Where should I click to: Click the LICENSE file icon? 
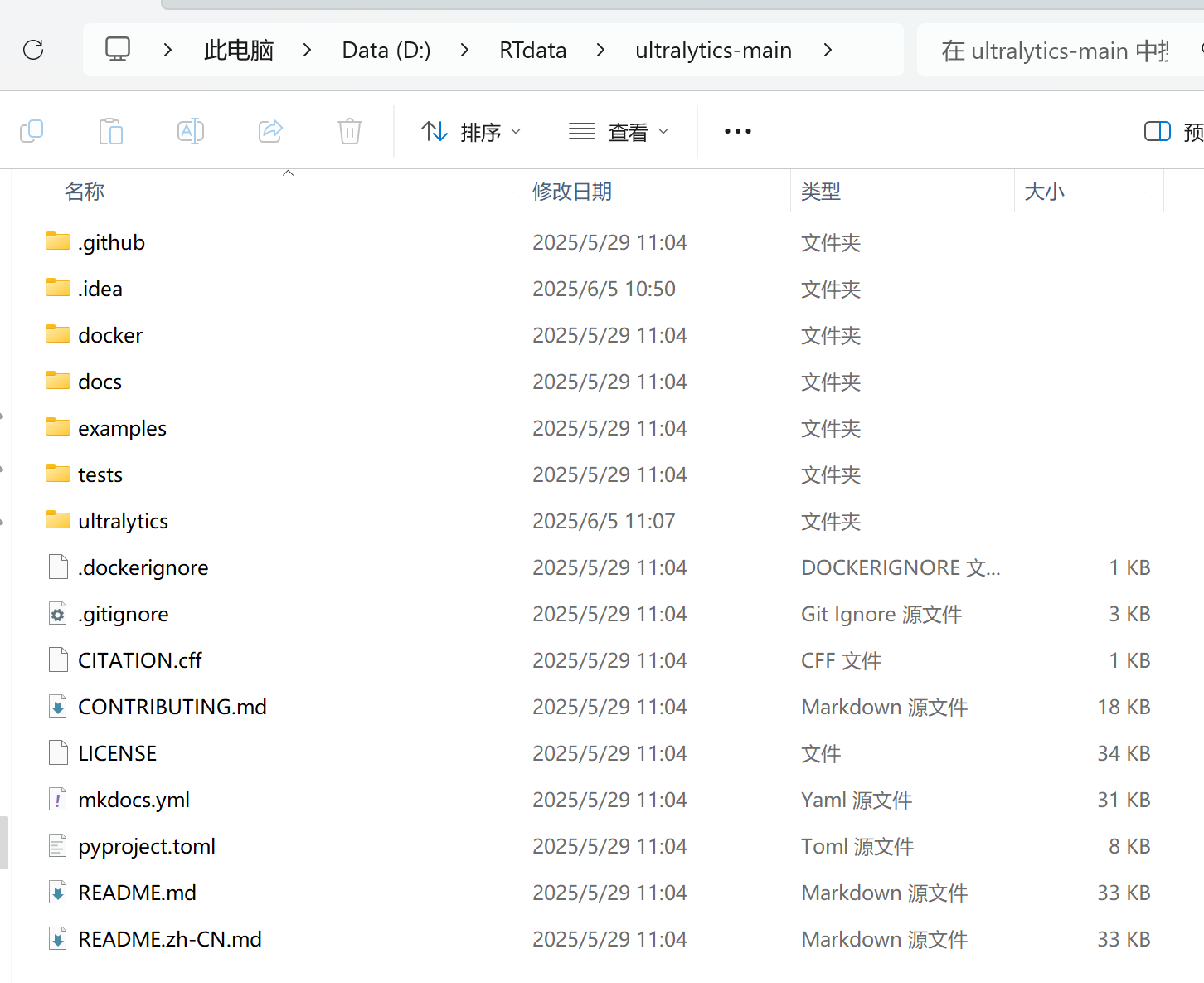(58, 753)
